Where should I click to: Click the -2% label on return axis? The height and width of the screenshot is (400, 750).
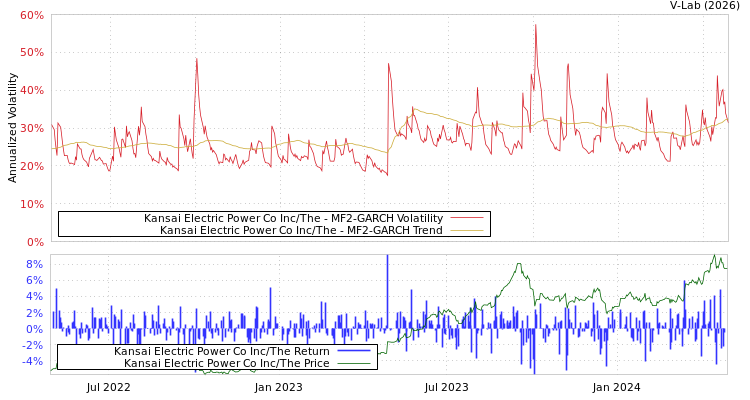tap(31, 345)
